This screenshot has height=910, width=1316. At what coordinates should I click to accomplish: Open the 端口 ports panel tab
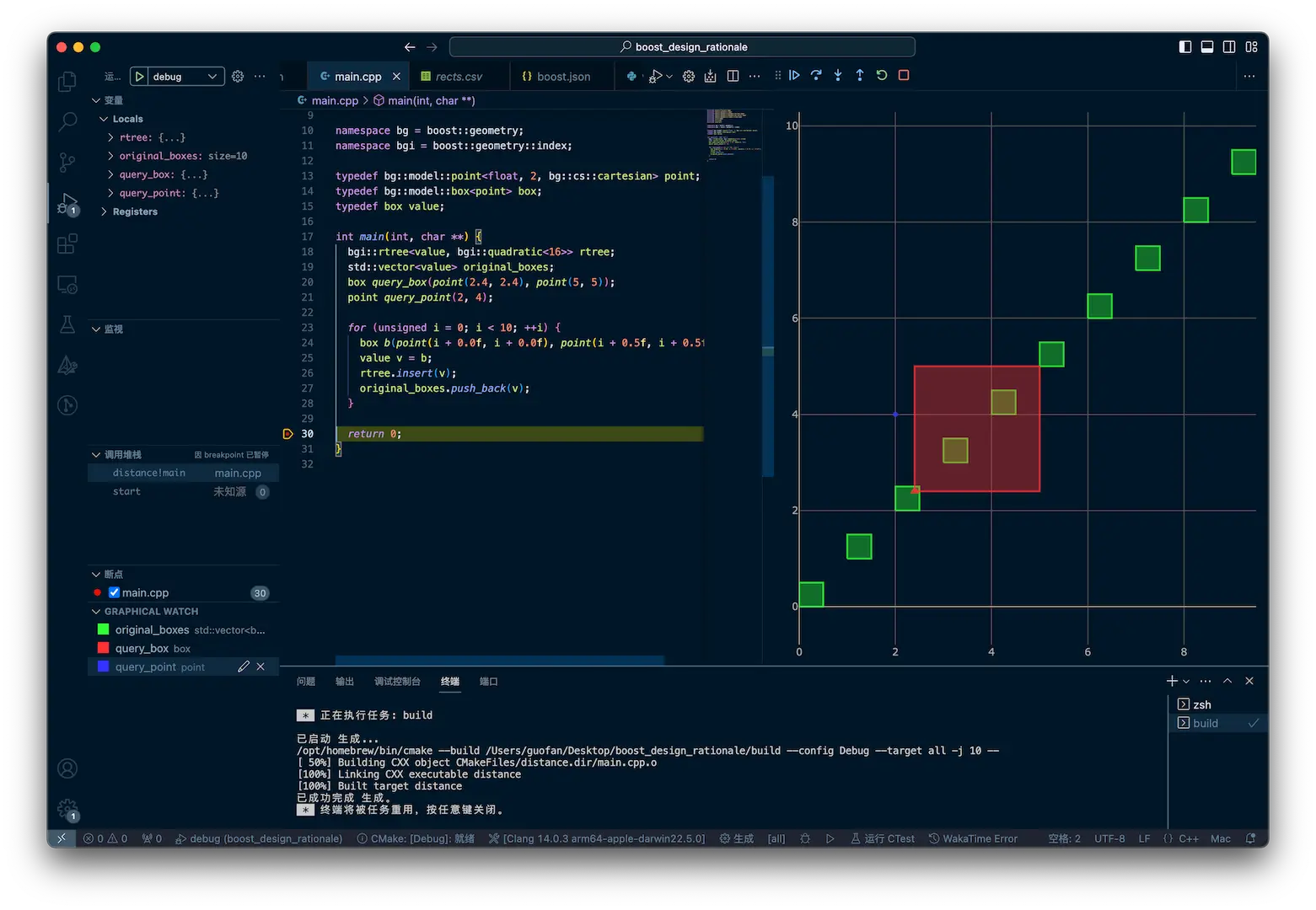(x=489, y=681)
